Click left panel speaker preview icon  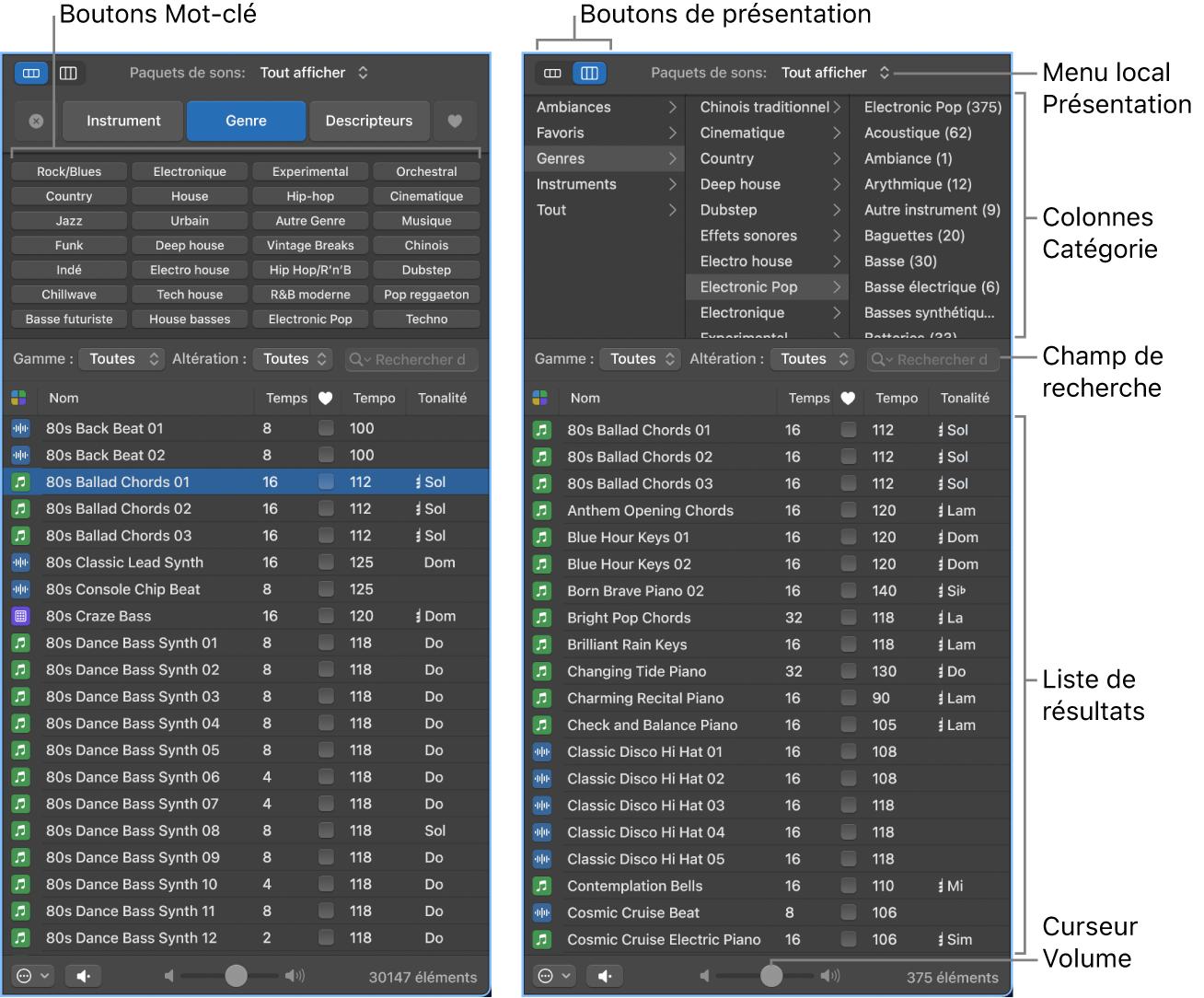point(83,976)
